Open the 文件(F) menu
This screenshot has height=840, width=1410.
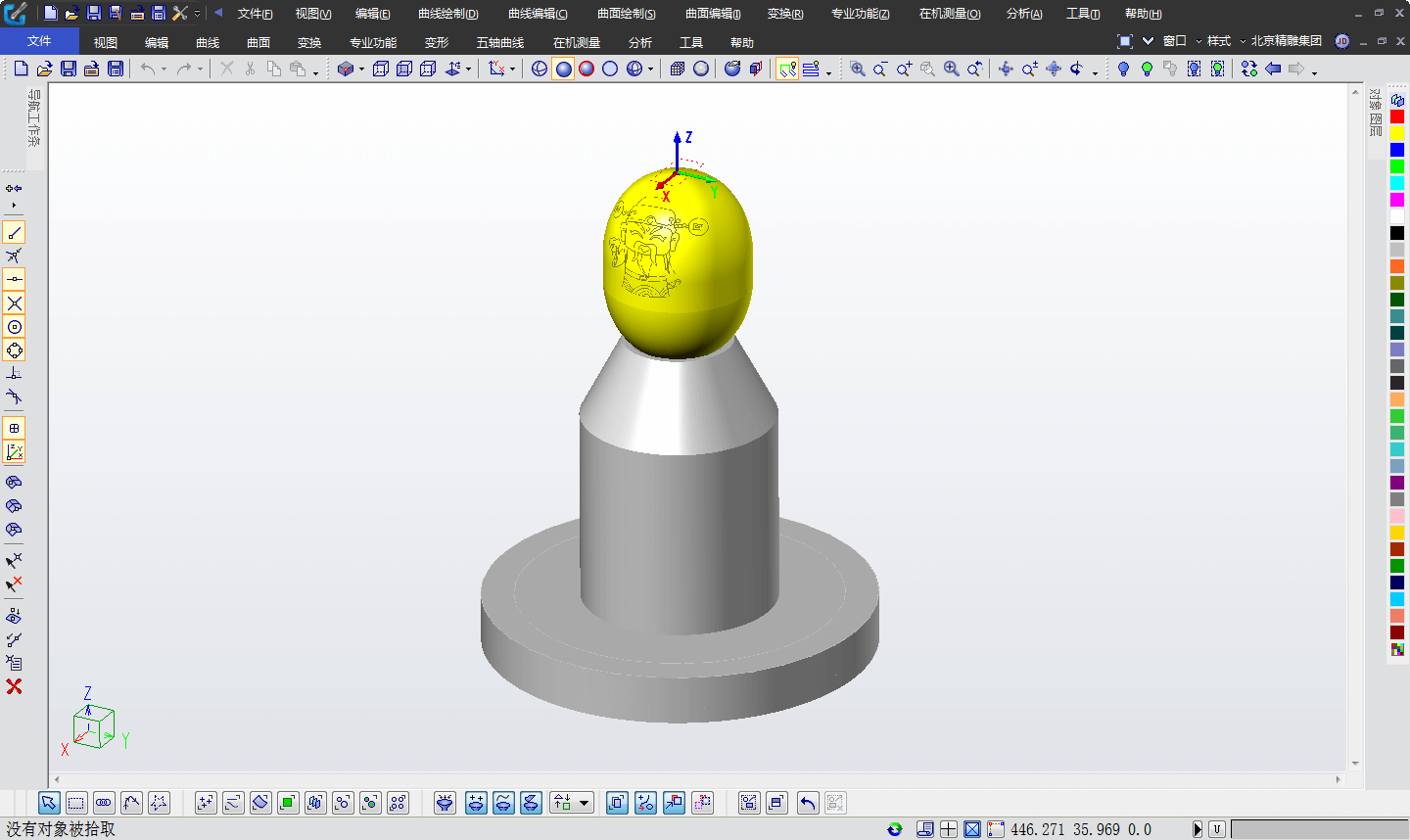click(x=255, y=14)
